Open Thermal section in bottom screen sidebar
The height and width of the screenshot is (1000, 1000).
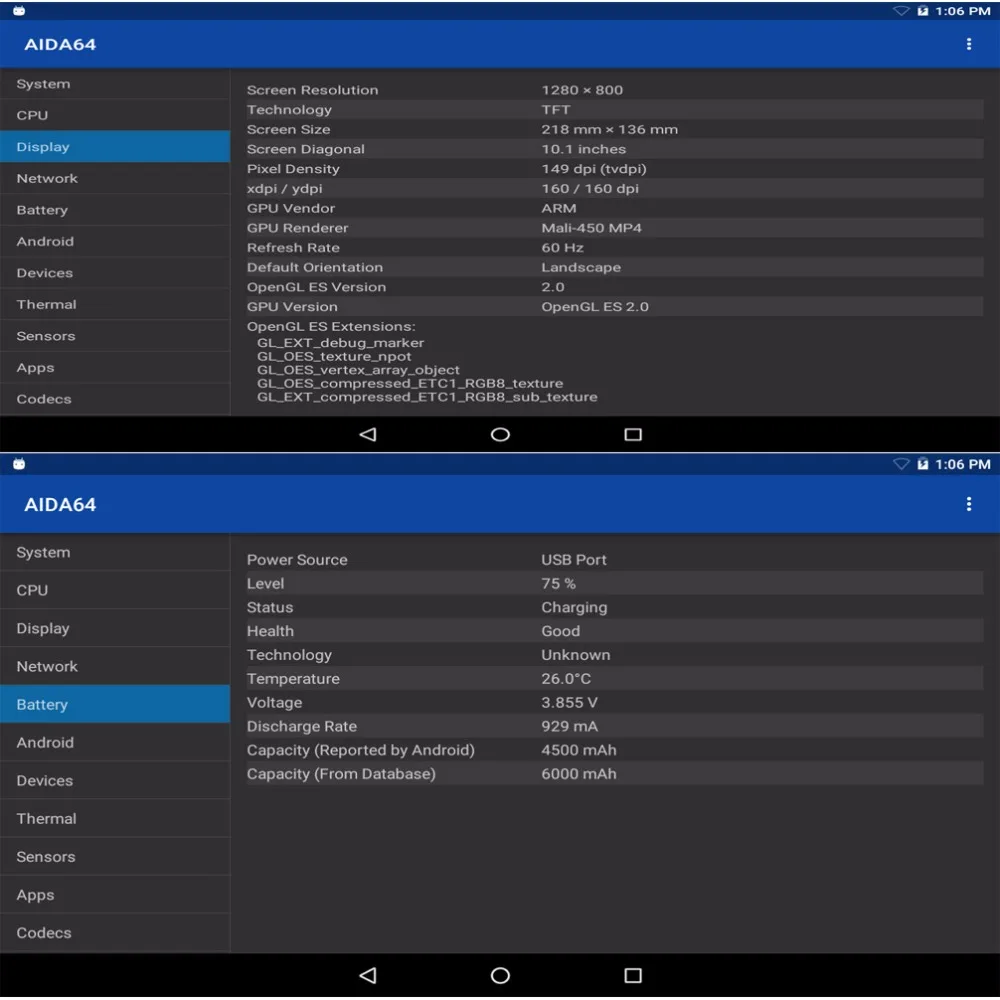coord(115,818)
